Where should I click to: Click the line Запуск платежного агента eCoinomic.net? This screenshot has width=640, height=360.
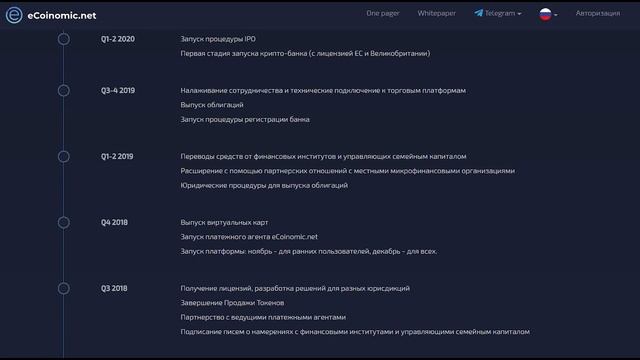point(249,237)
